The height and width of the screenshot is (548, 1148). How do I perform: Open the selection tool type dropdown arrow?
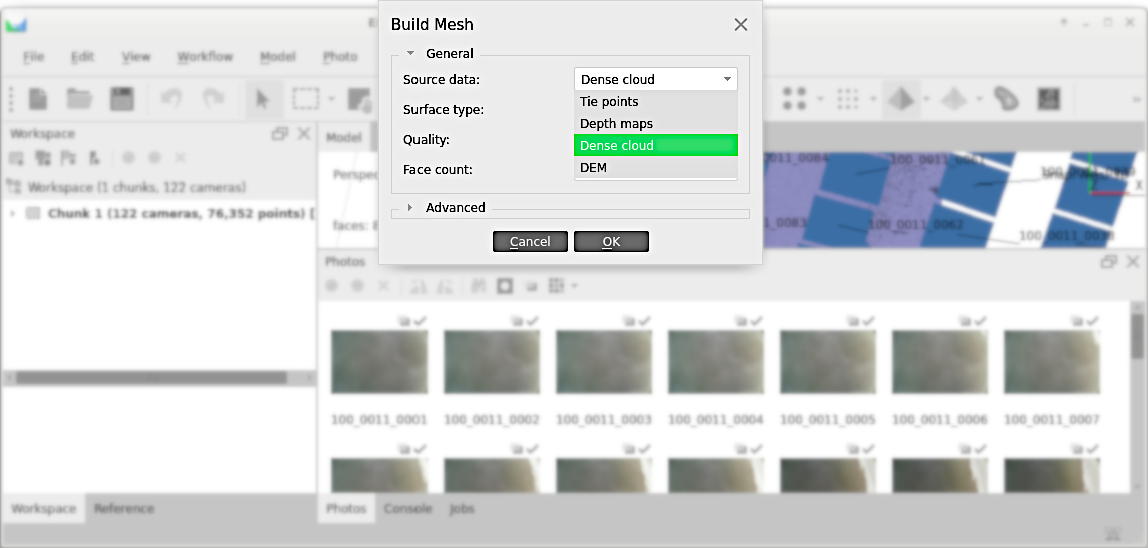pos(331,98)
